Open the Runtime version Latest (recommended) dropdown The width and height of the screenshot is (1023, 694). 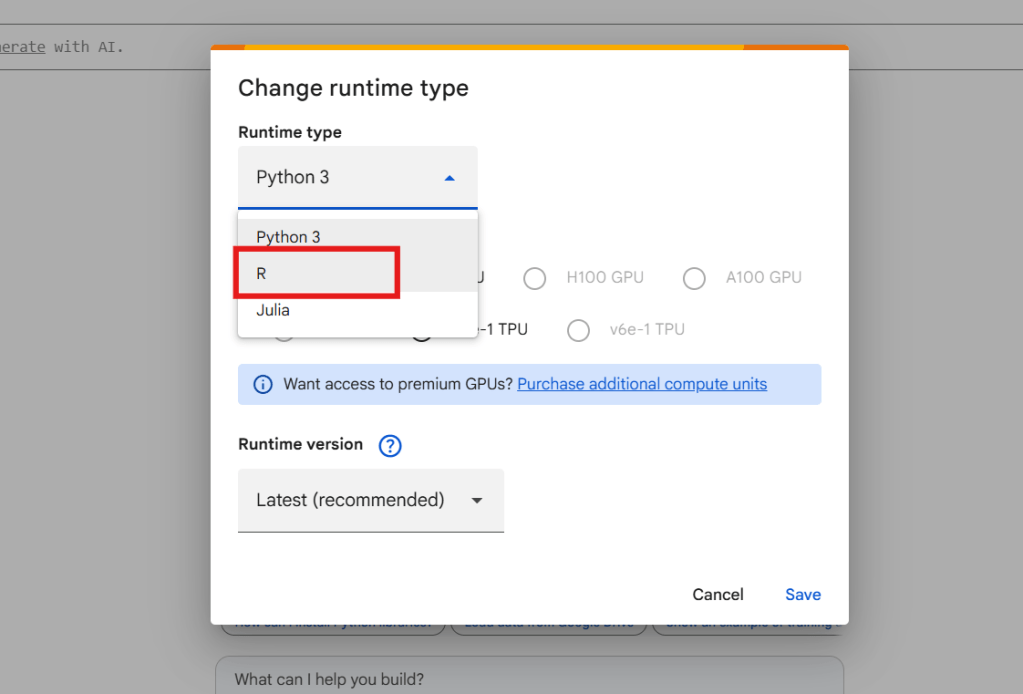370,500
